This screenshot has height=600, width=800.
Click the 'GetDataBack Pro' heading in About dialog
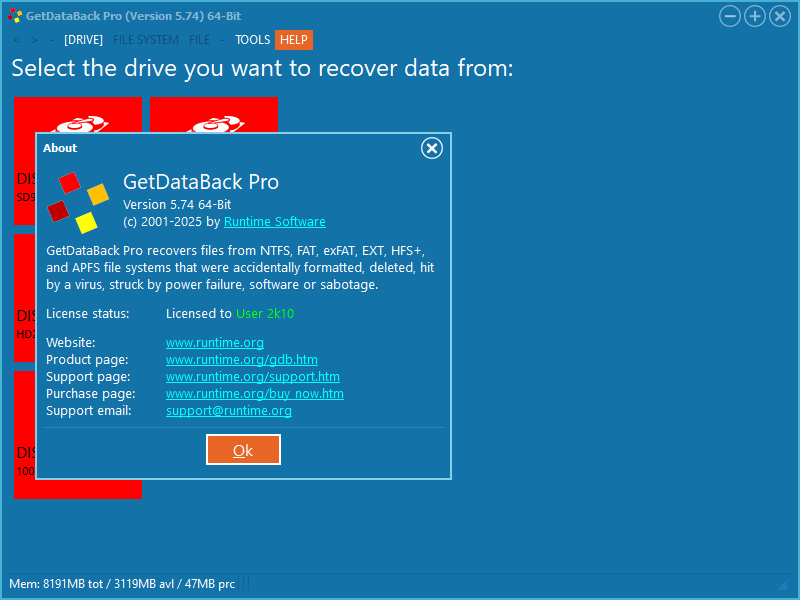(x=201, y=182)
